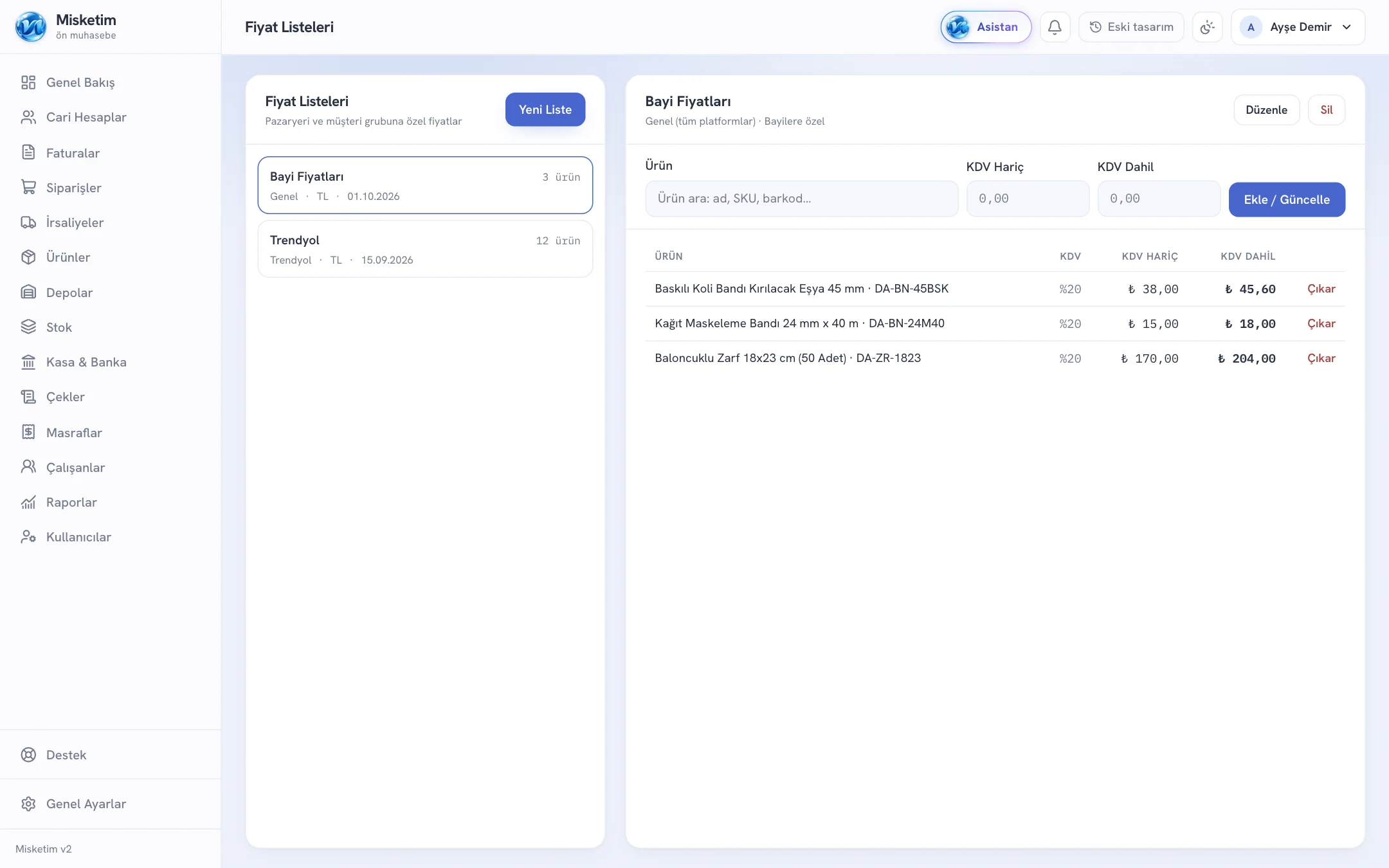Screen dimensions: 1389x868
Task: Open Kasa & Banka bank icon
Action: [28, 362]
